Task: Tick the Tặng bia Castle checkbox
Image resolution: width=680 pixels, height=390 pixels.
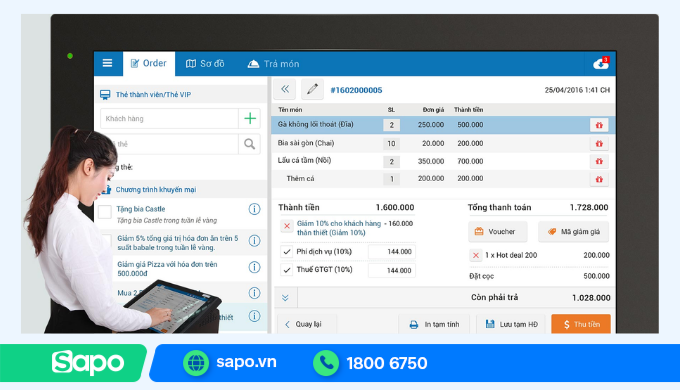Action: click(x=105, y=212)
